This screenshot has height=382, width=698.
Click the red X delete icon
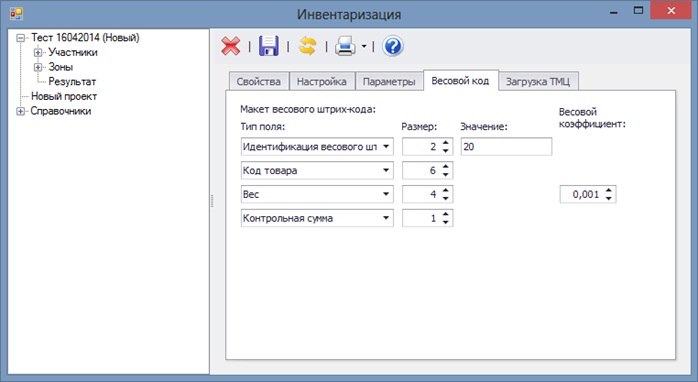click(x=231, y=46)
